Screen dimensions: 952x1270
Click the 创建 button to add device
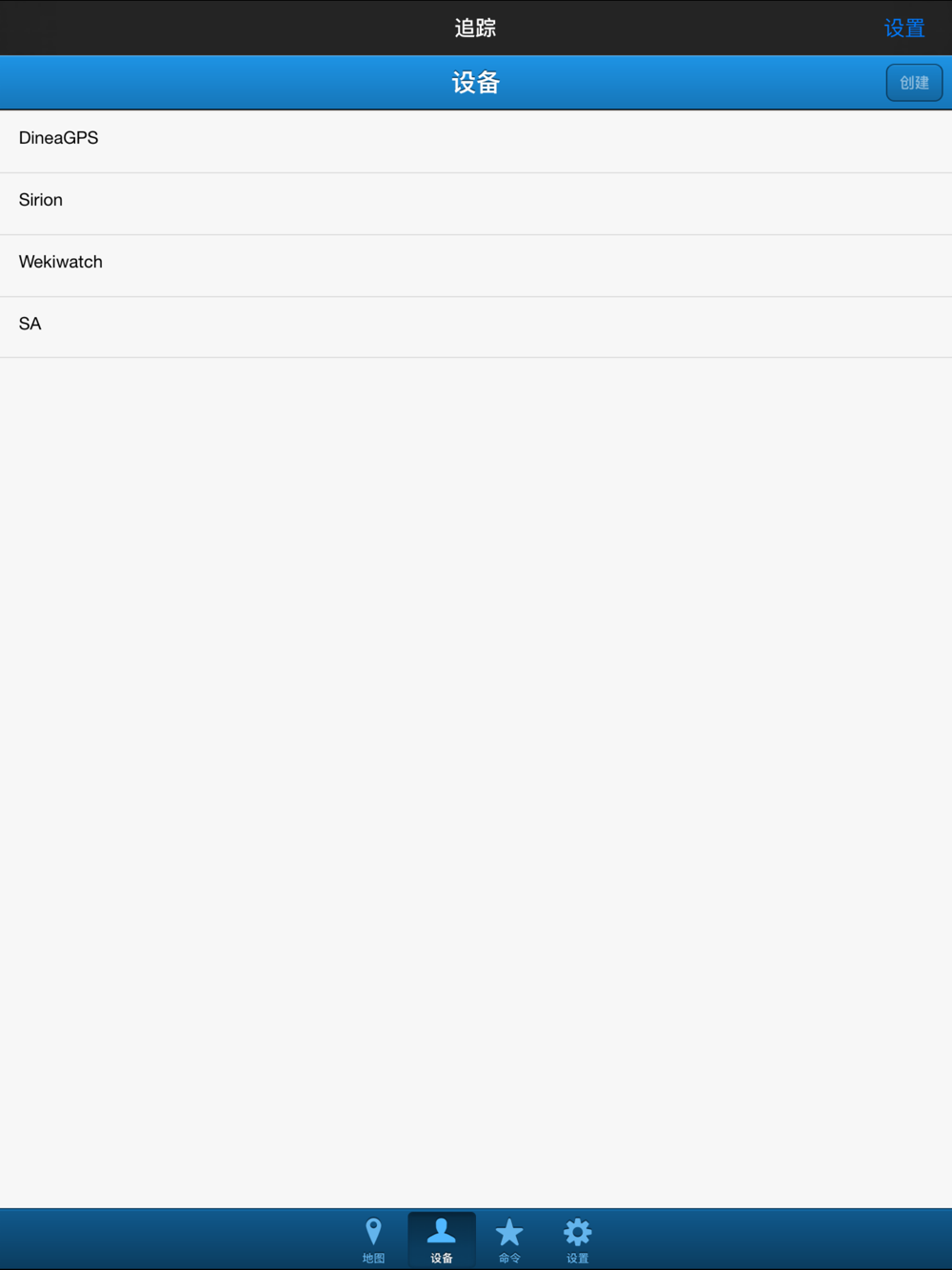[x=914, y=83]
